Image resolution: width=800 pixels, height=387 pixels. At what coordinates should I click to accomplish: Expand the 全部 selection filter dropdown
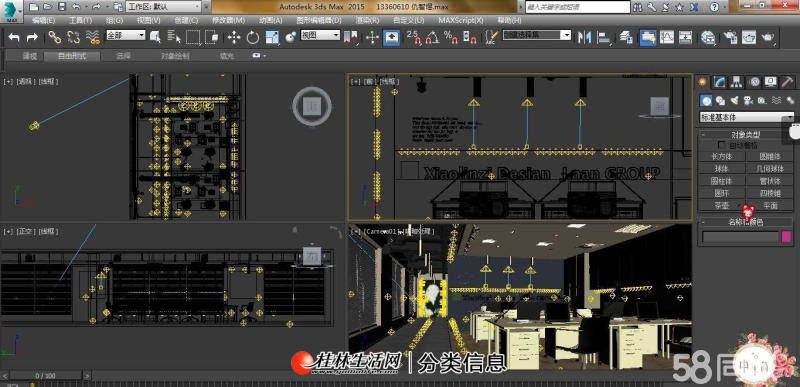tap(126, 35)
